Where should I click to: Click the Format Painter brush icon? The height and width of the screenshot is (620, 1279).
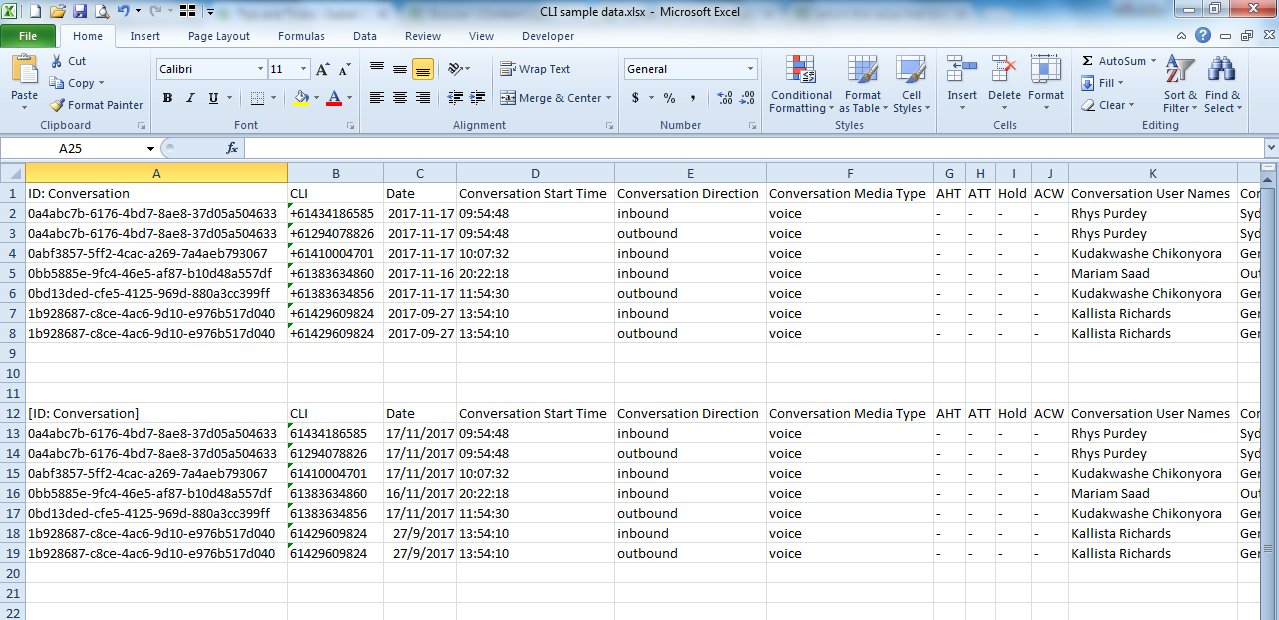(x=58, y=105)
